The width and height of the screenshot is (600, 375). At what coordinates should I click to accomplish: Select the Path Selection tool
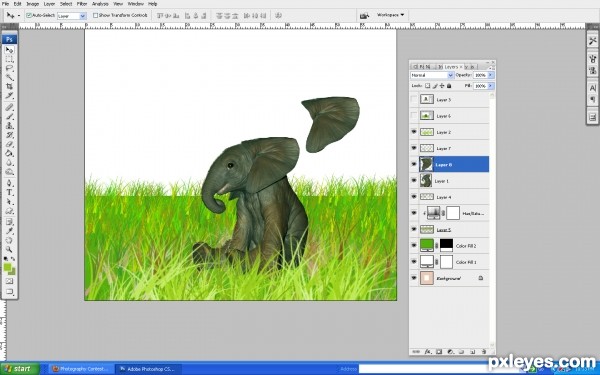tap(9, 202)
